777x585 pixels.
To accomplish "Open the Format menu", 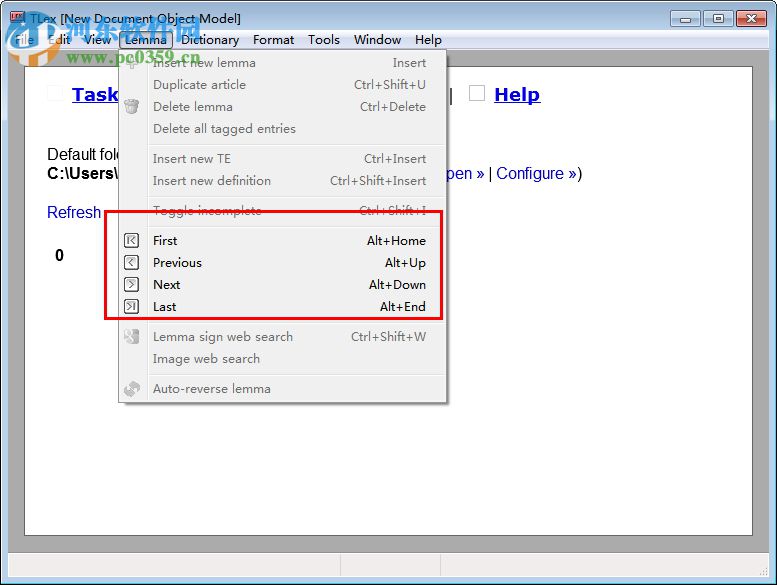I will tap(273, 40).
